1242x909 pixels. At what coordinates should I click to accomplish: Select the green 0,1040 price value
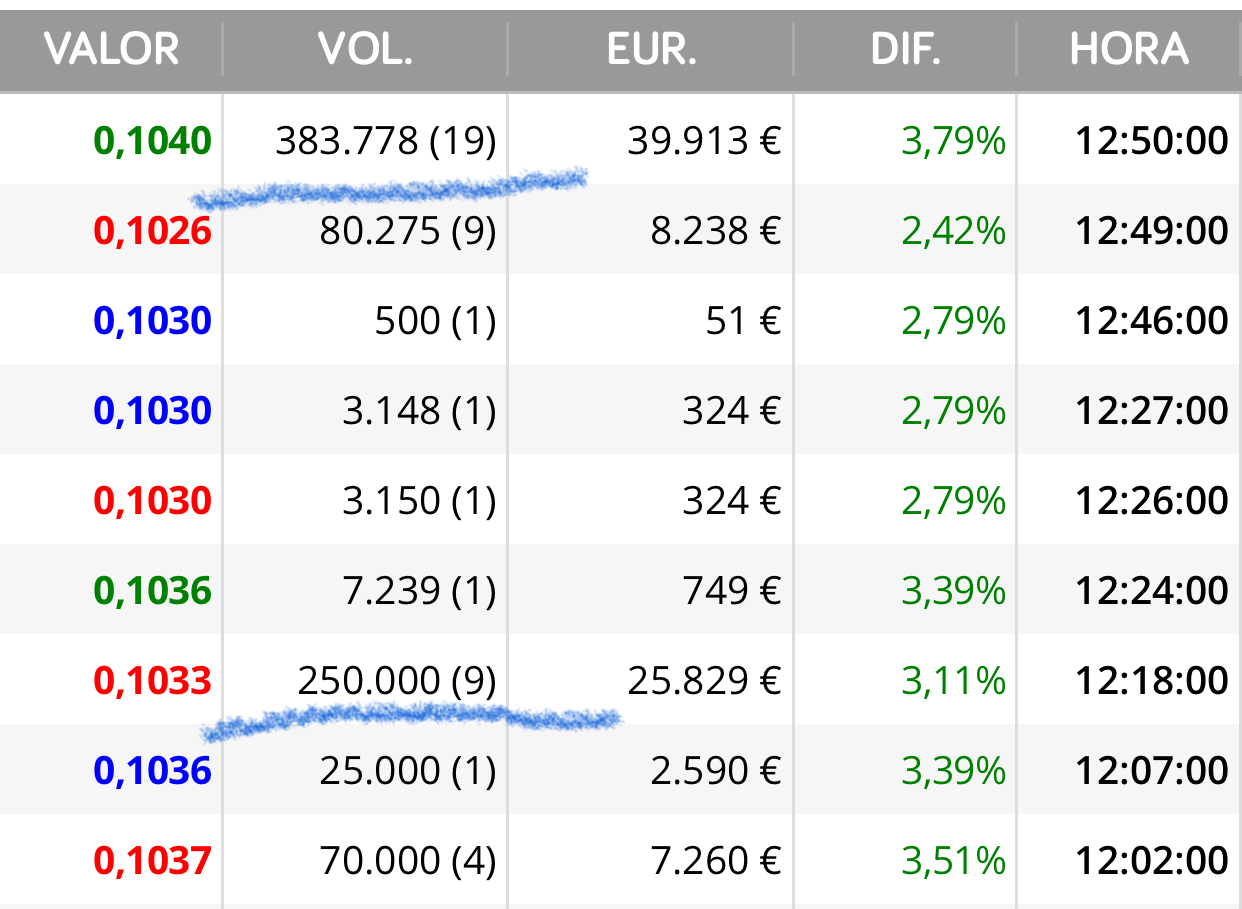[x=153, y=141]
